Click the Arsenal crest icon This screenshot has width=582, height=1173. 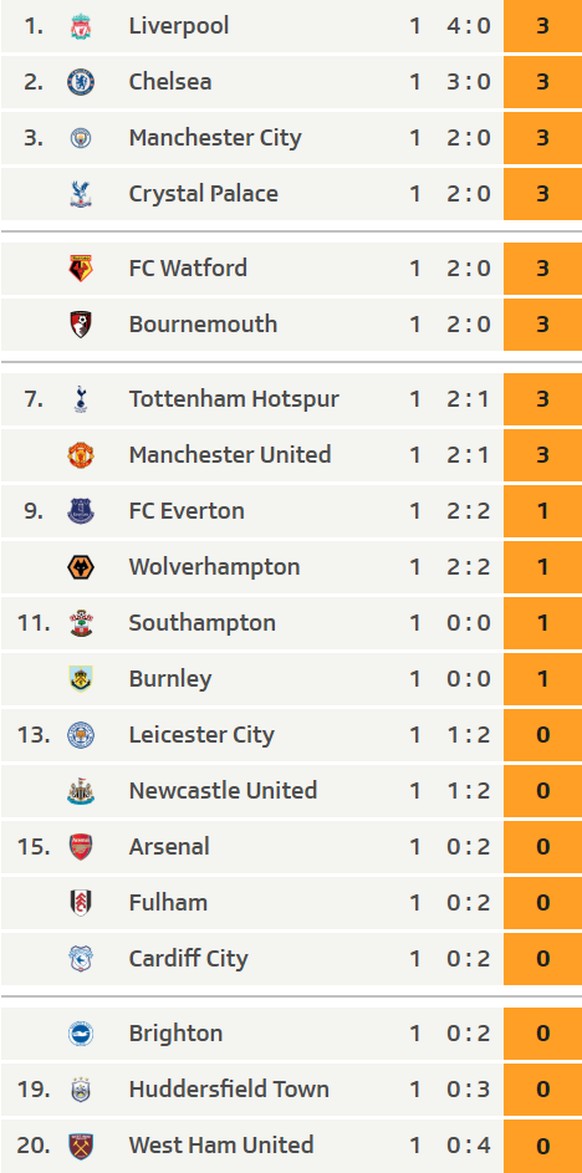point(81,847)
